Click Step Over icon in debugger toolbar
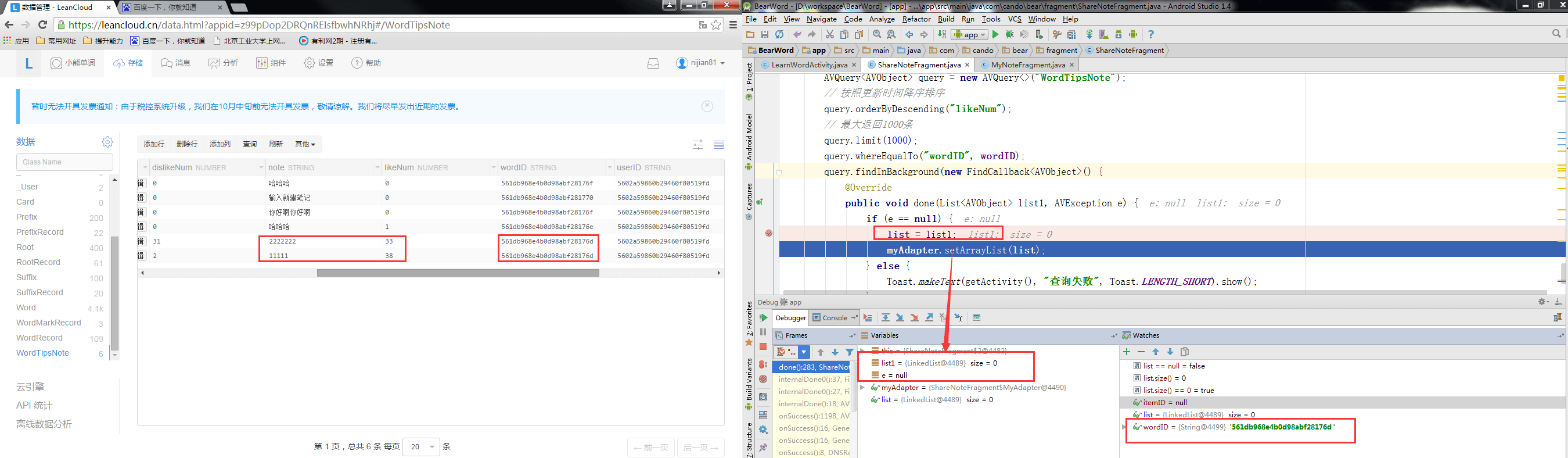This screenshot has width=1568, height=458. [x=886, y=318]
